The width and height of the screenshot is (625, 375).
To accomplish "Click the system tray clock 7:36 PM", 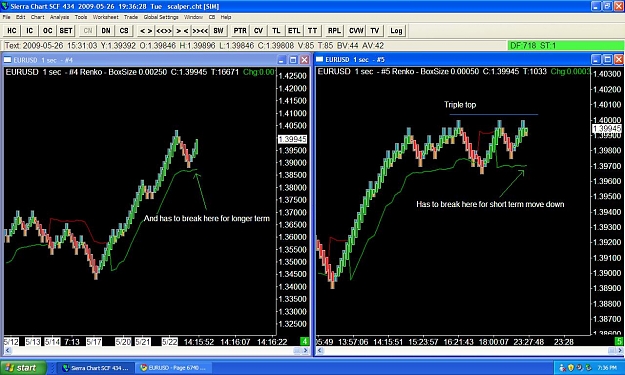I will [x=607, y=368].
